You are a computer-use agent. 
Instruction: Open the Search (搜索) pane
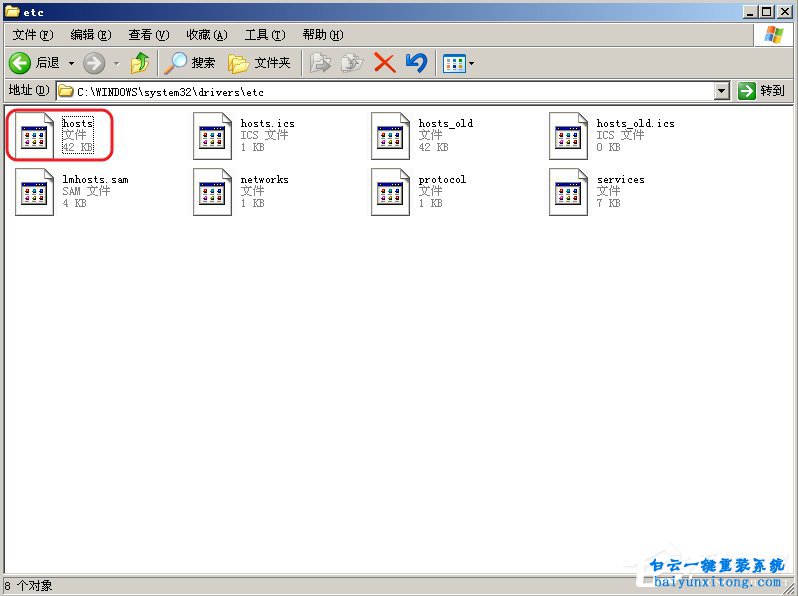(190, 63)
